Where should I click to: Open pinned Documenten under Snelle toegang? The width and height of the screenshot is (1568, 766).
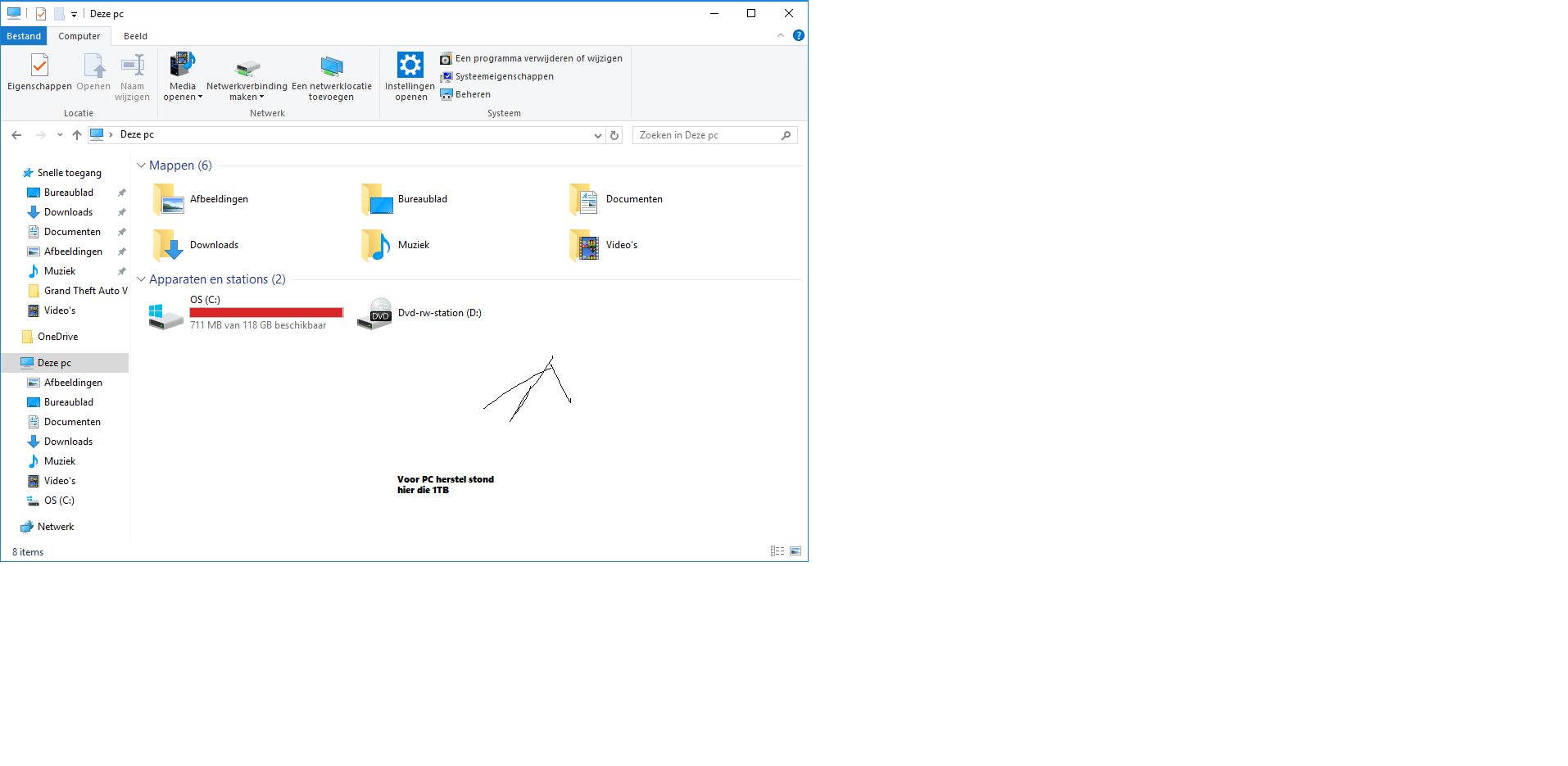coord(72,232)
